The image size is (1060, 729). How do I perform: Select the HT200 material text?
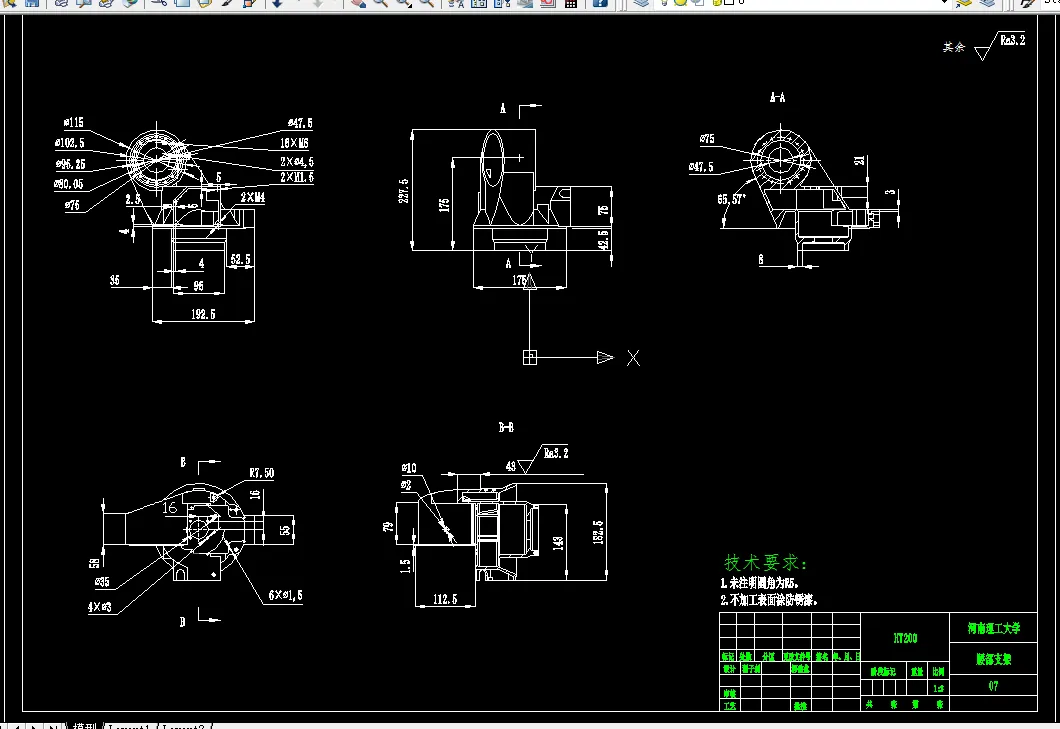point(905,638)
